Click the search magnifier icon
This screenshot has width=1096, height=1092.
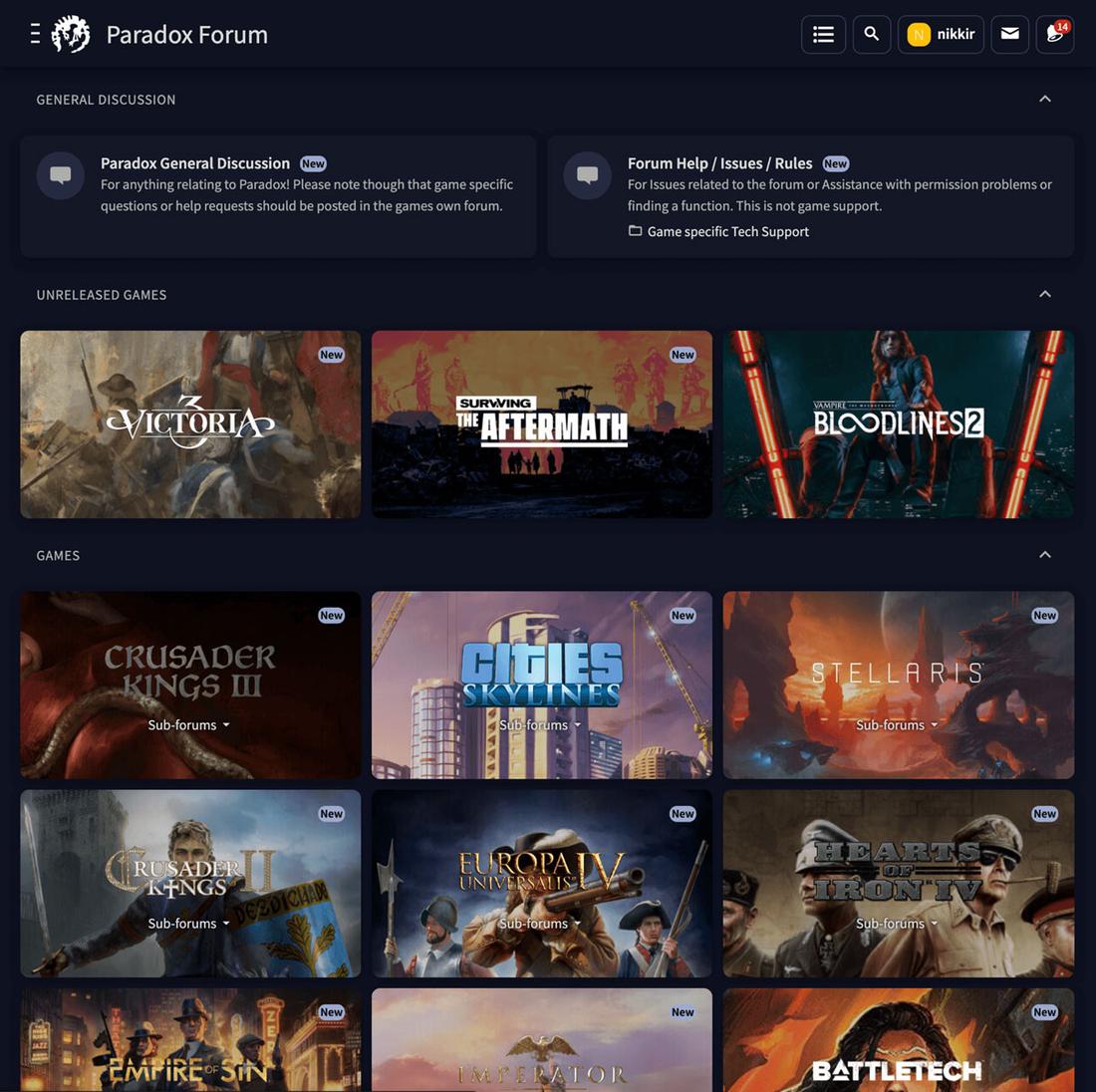tap(872, 34)
